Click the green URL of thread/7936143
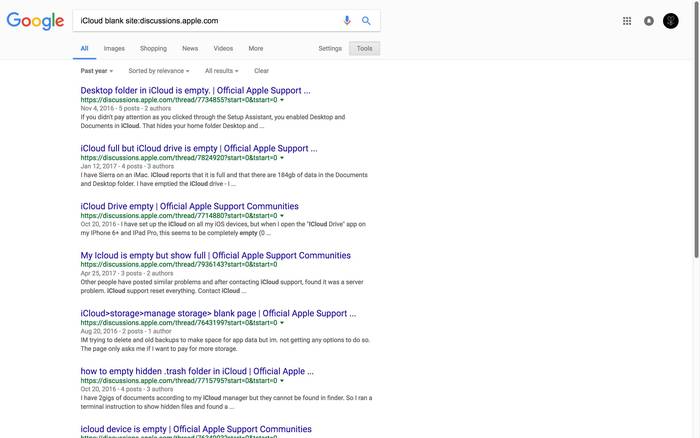Screen dimensions: 700x438 coord(179,264)
